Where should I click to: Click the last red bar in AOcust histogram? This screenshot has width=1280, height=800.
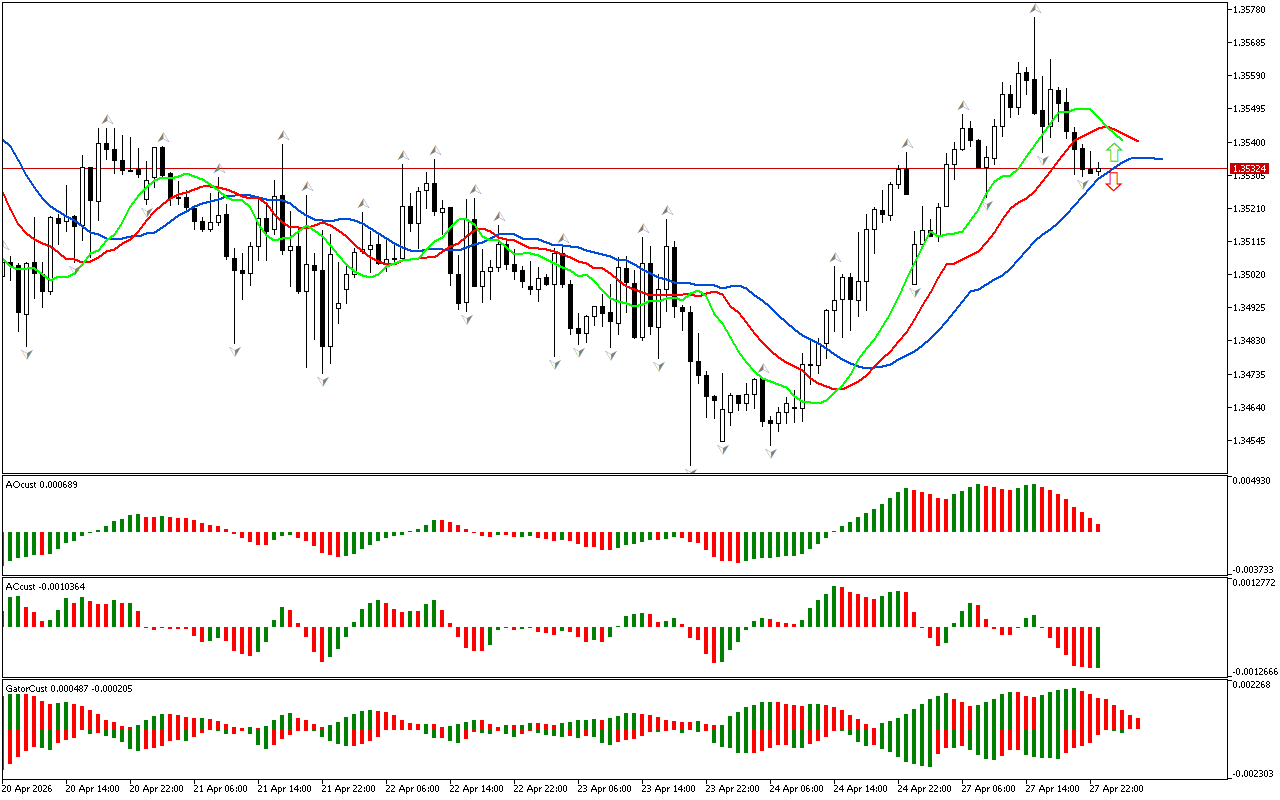[1098, 526]
